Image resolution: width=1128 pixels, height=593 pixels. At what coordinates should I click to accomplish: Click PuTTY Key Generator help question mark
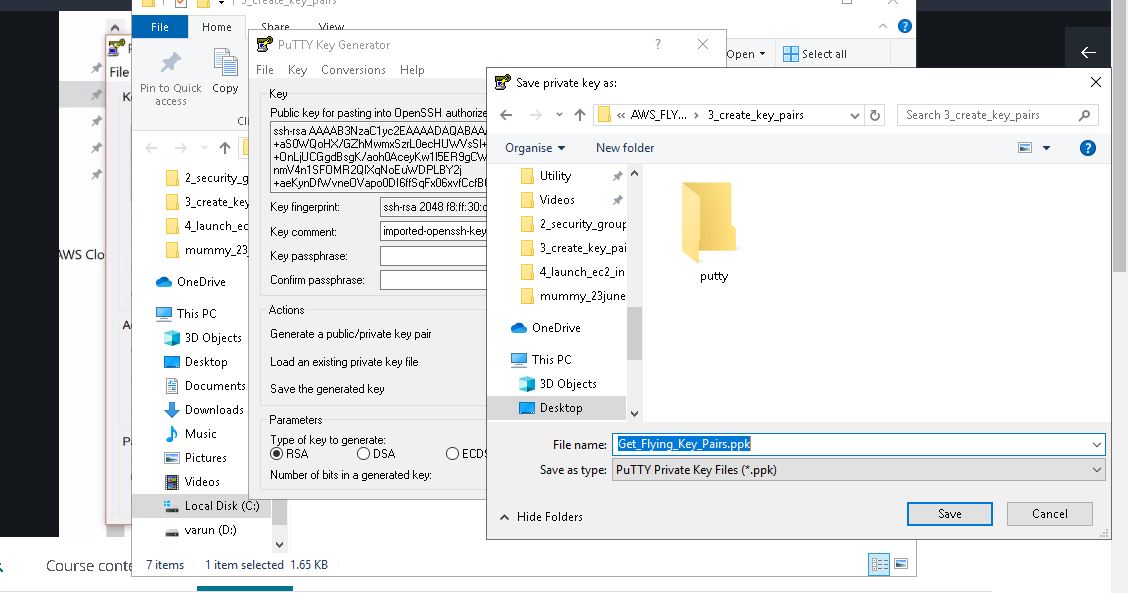point(658,45)
